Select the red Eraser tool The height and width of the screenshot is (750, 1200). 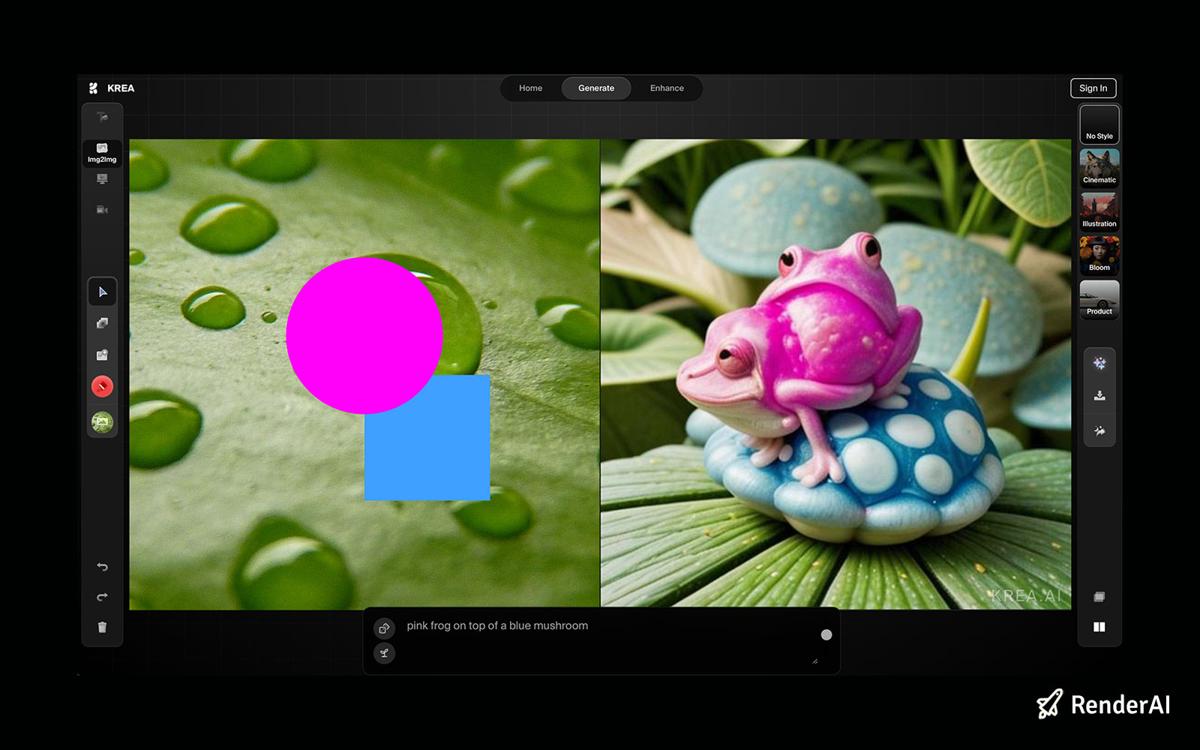[x=102, y=386]
